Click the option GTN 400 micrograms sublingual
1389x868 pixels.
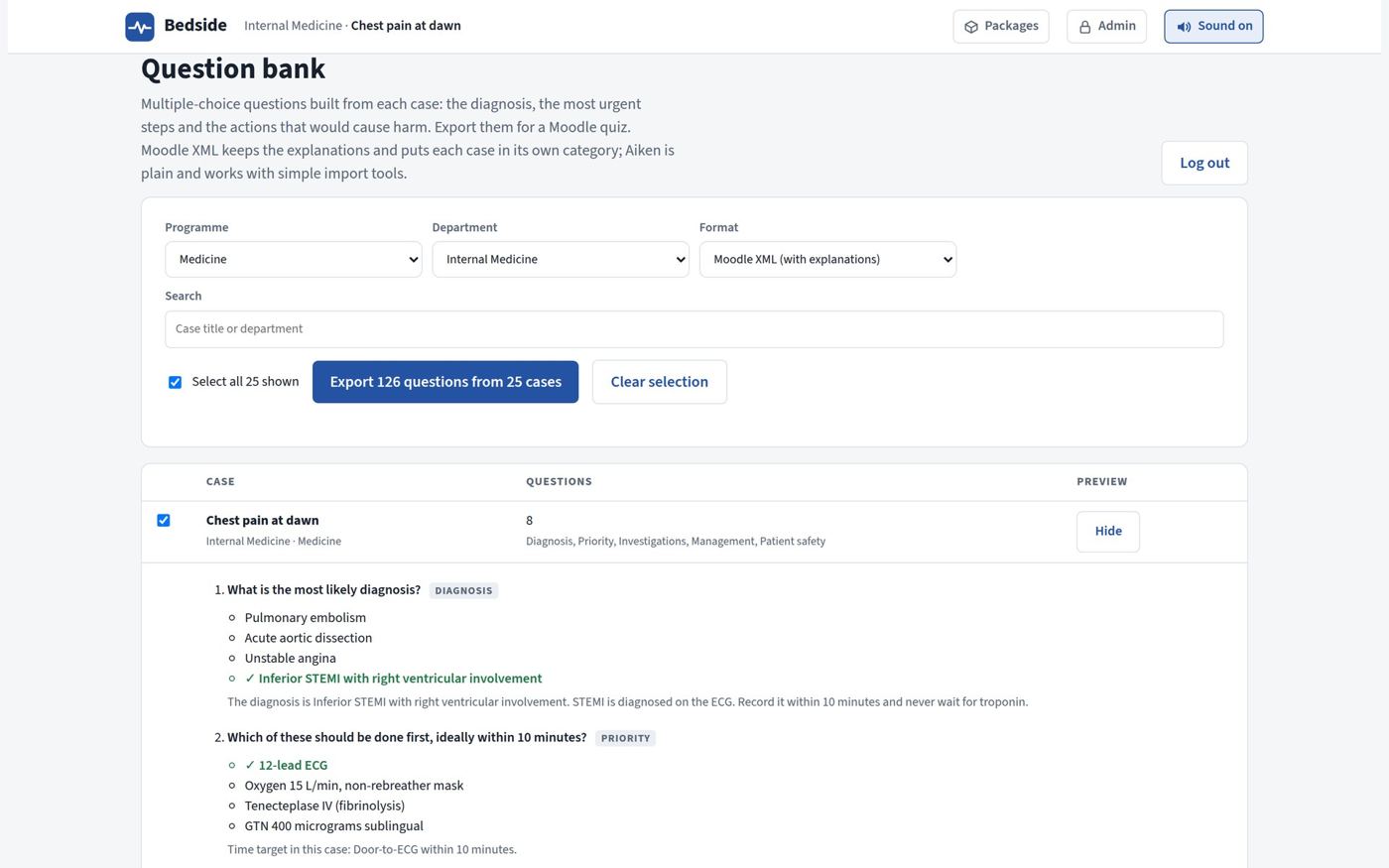[x=334, y=825]
